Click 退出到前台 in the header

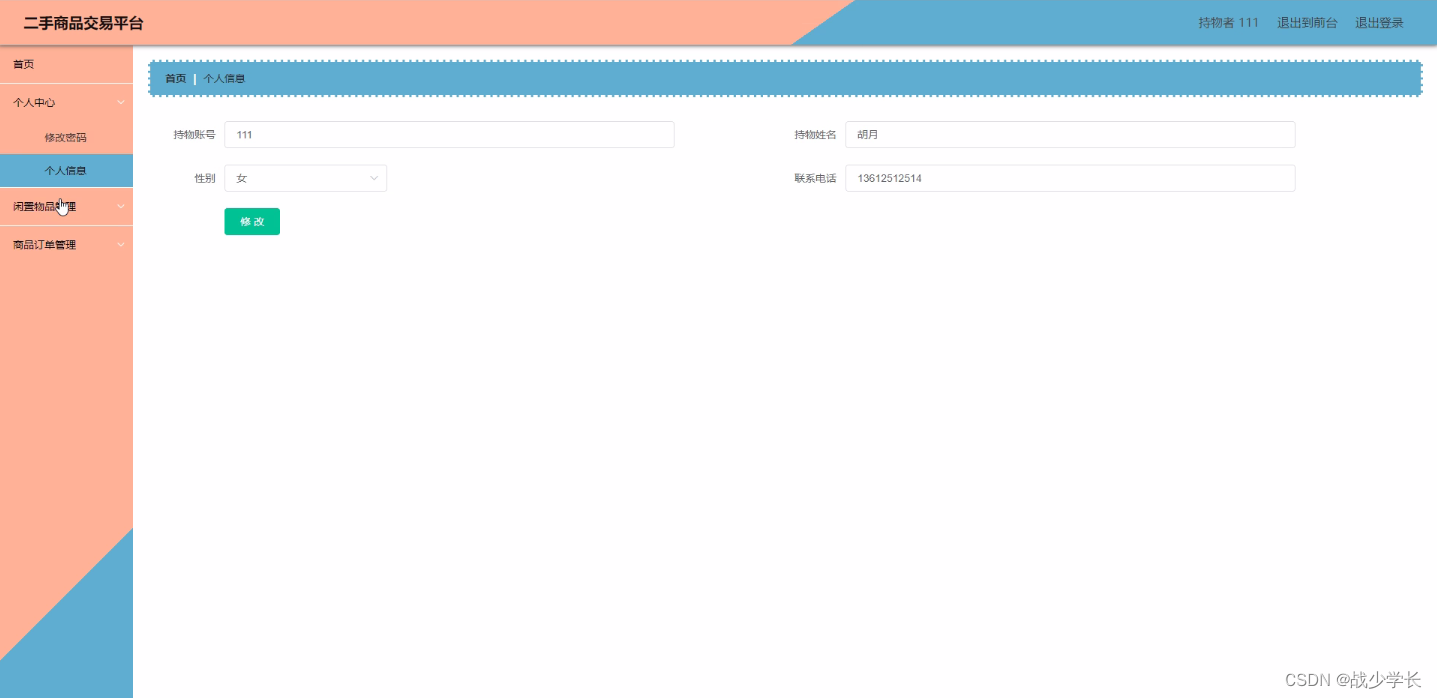pos(1307,22)
